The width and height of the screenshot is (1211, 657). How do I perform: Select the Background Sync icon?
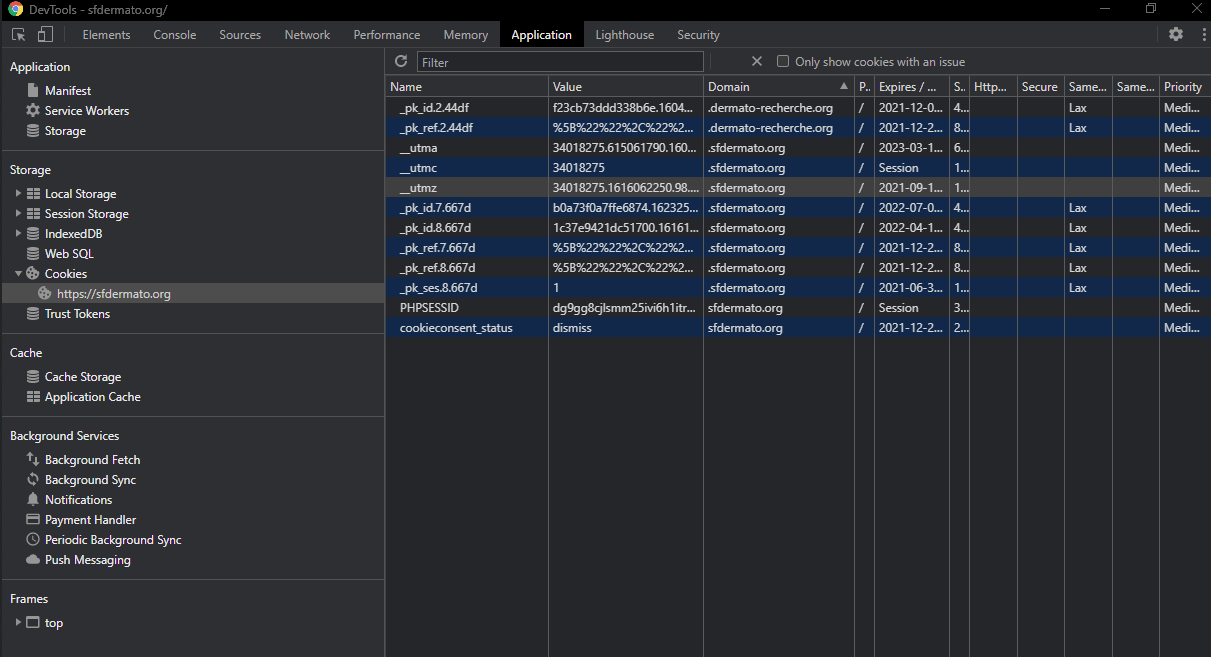pos(33,479)
